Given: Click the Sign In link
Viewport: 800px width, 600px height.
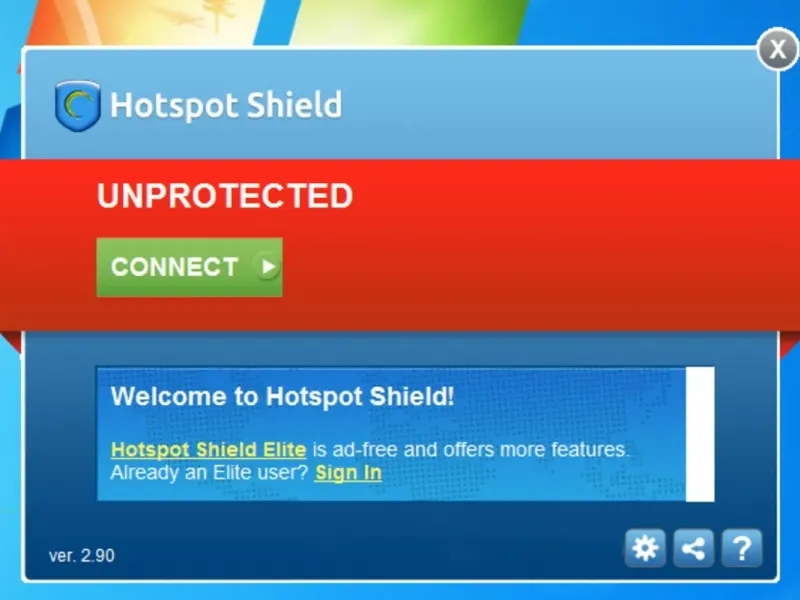Looking at the screenshot, I should [x=348, y=472].
